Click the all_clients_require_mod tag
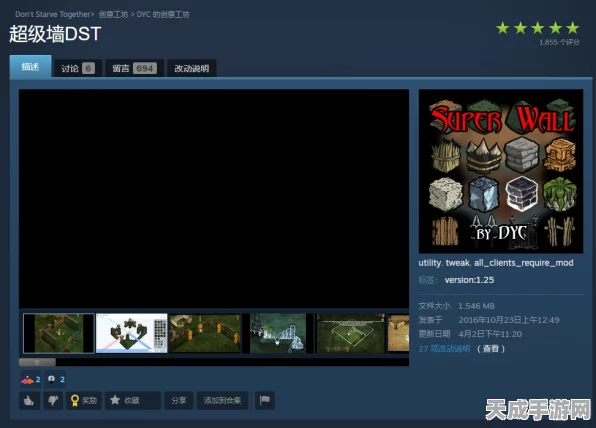The image size is (596, 428). (524, 263)
